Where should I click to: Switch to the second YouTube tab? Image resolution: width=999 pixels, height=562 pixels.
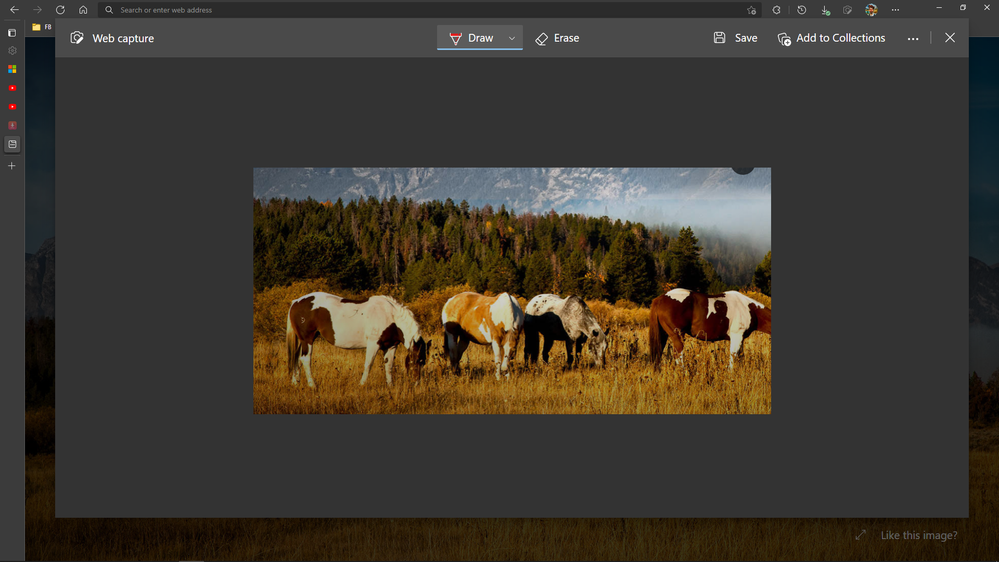pos(12,106)
